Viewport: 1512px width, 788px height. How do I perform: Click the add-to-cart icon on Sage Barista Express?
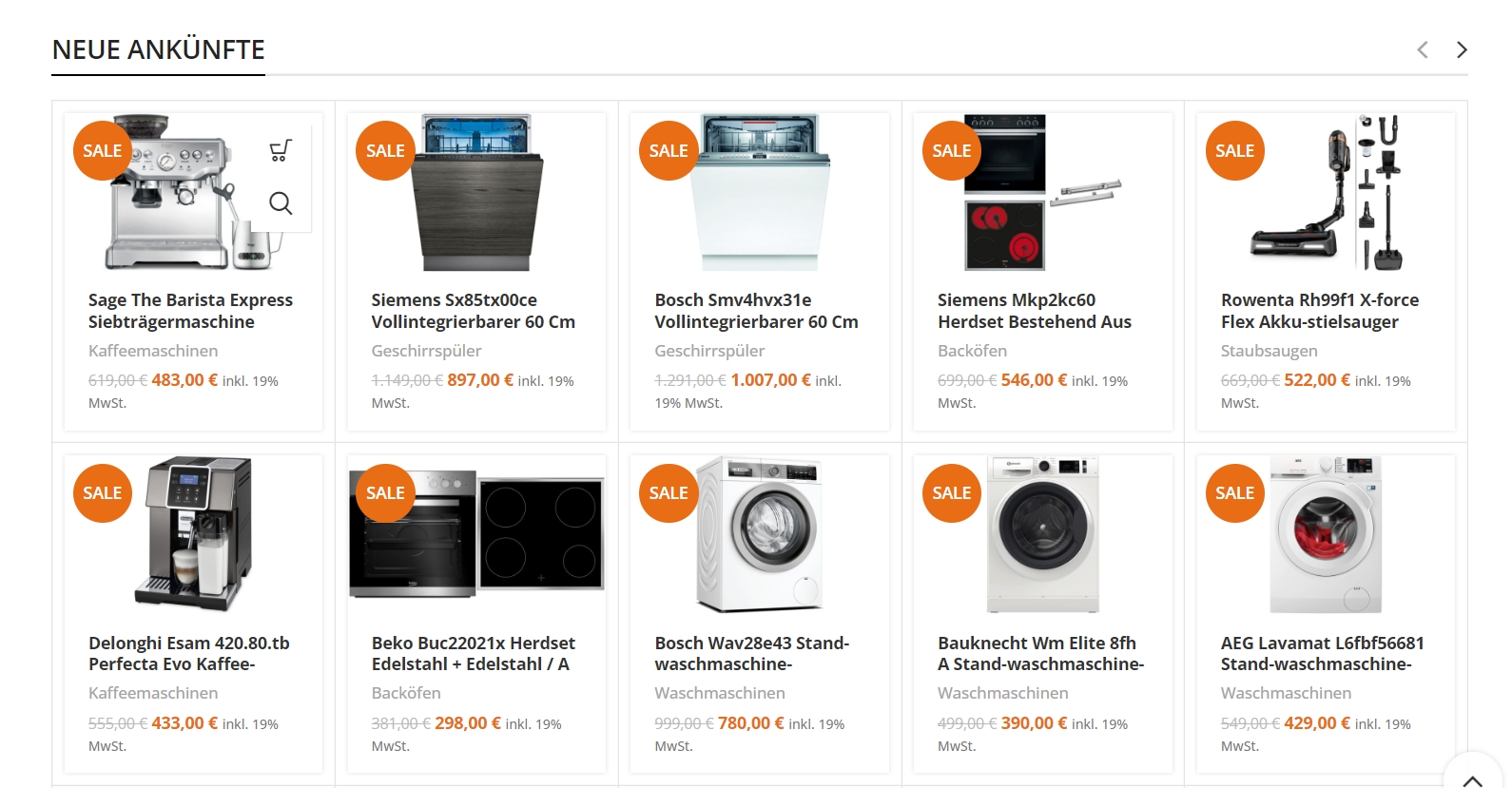pos(281,150)
